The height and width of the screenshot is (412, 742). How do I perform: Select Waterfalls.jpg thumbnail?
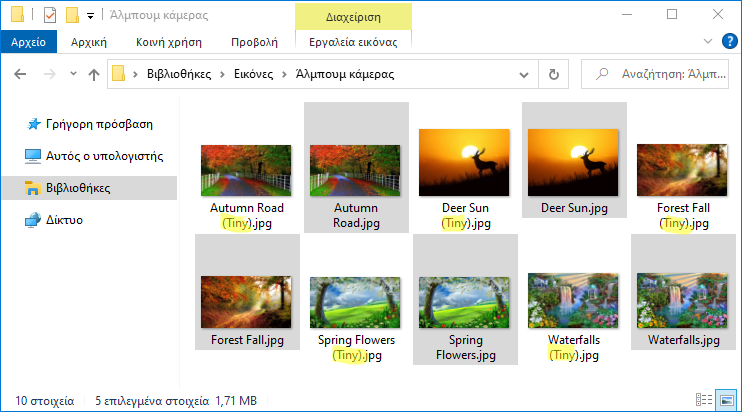point(682,300)
